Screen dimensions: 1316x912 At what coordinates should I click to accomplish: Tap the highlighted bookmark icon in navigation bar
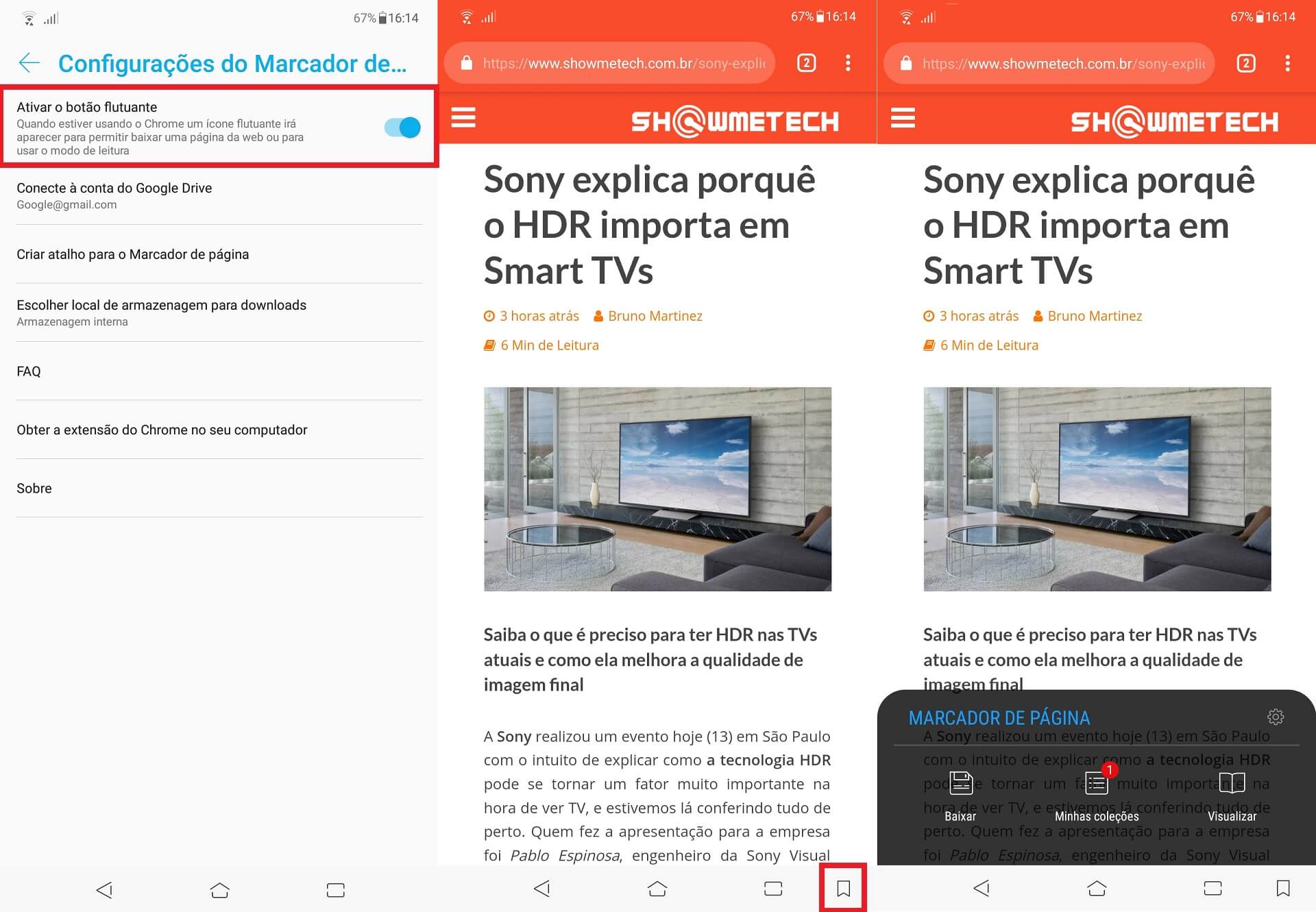coord(843,889)
